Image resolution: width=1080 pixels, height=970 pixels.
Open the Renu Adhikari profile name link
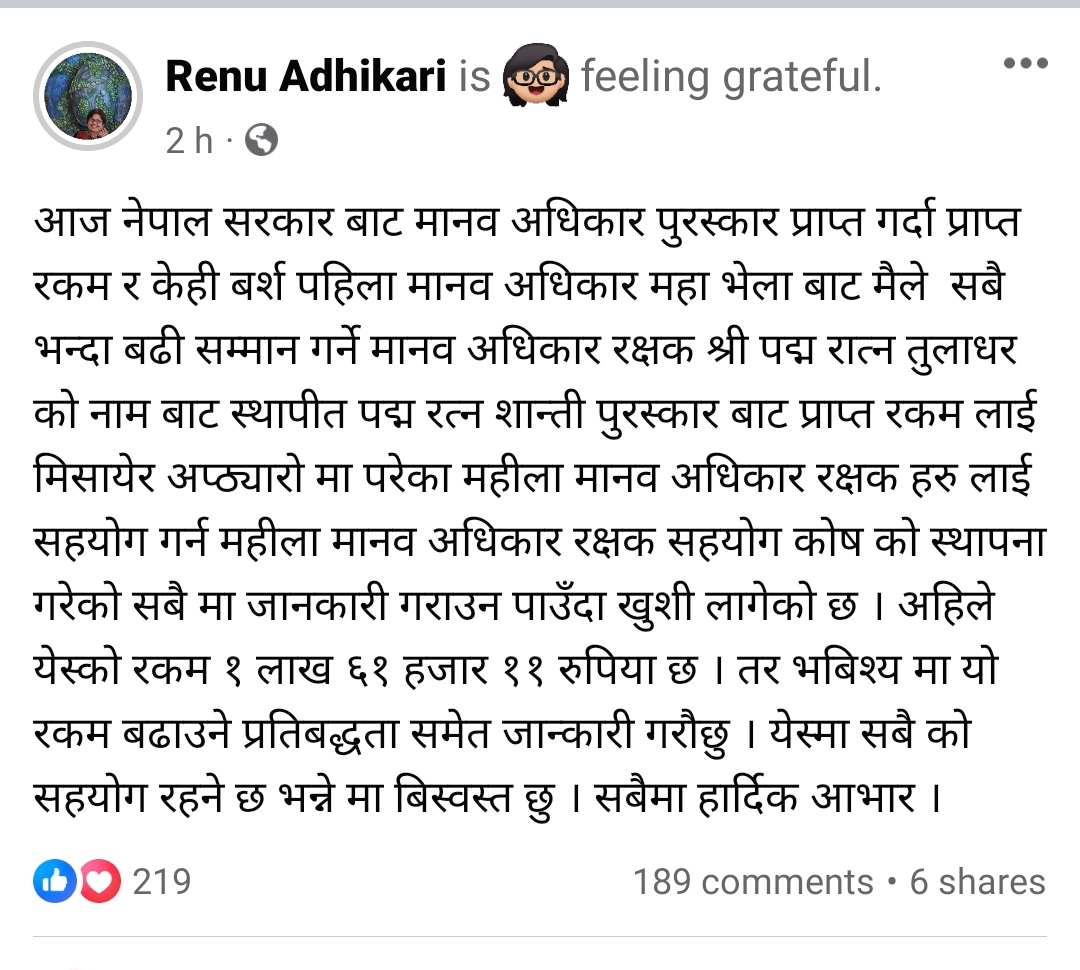306,75
